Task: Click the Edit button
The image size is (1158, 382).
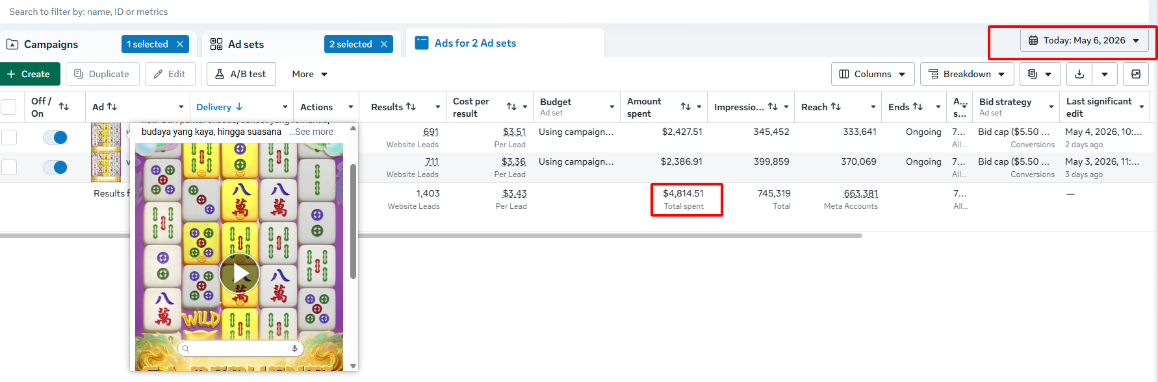Action: coord(170,74)
